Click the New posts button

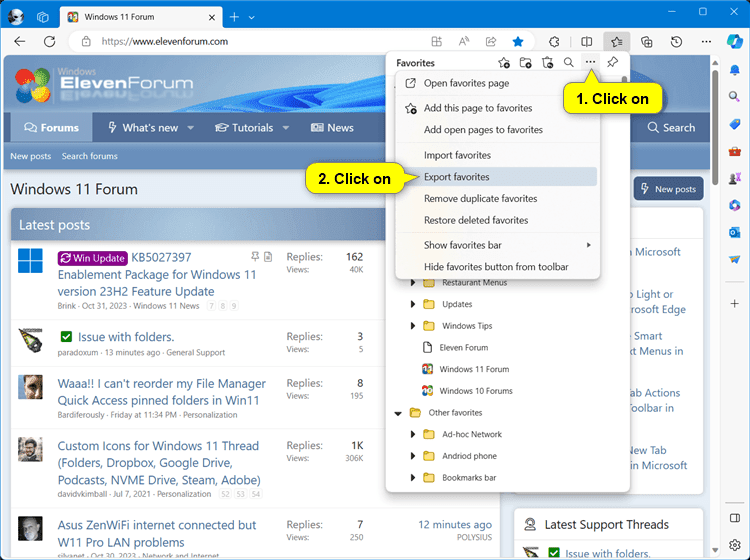point(668,189)
